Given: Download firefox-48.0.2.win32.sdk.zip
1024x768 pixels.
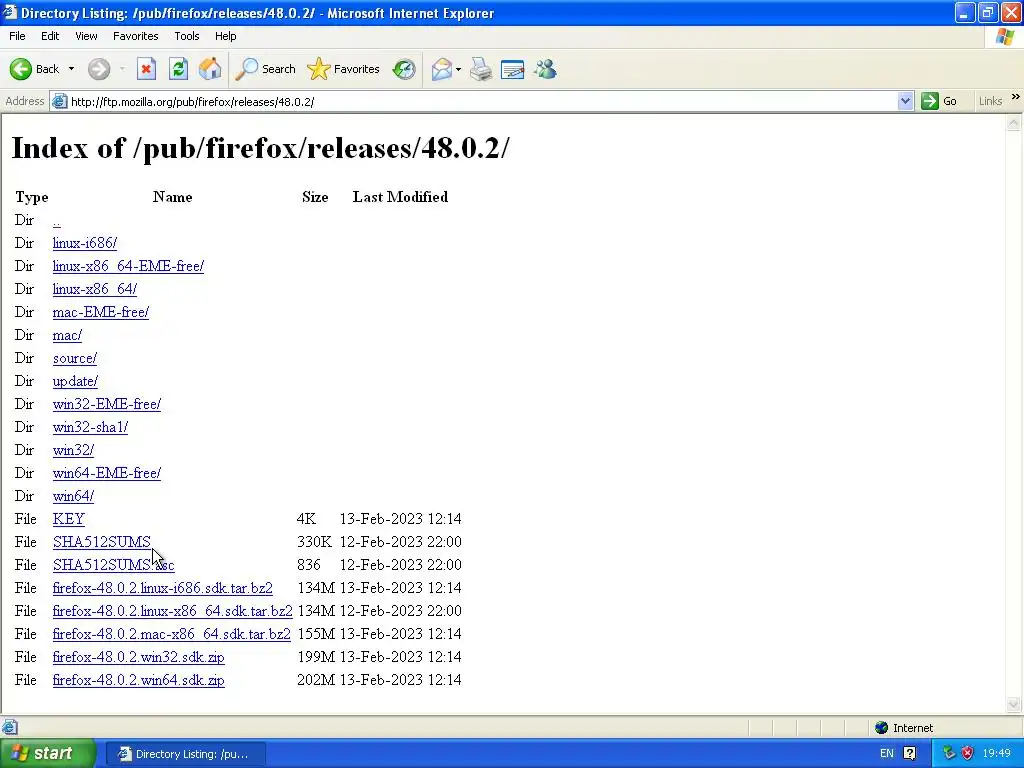Looking at the screenshot, I should 138,656.
